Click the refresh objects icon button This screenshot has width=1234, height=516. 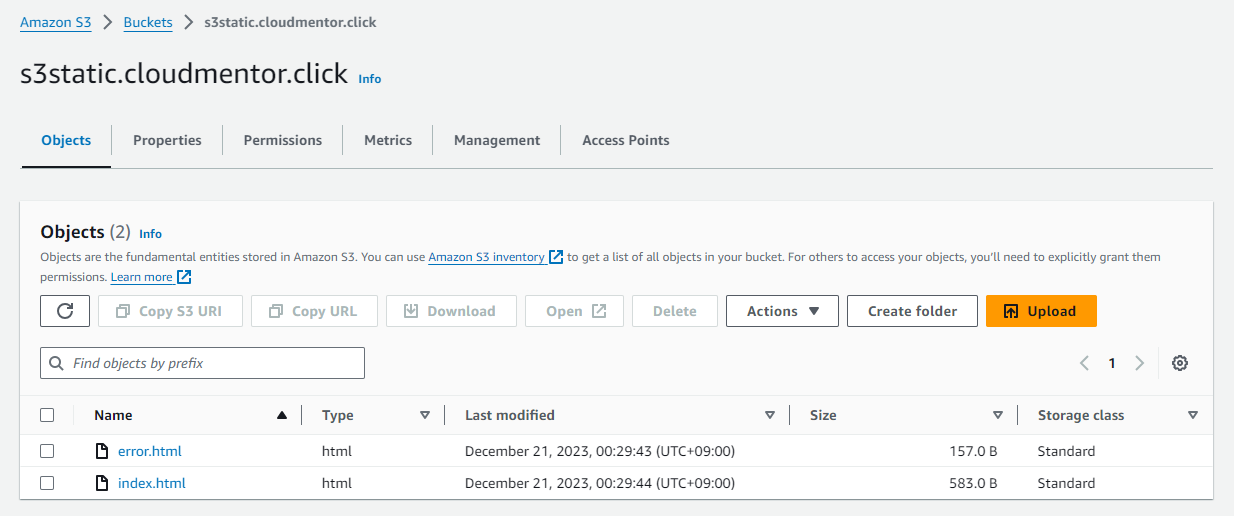[x=65, y=311]
